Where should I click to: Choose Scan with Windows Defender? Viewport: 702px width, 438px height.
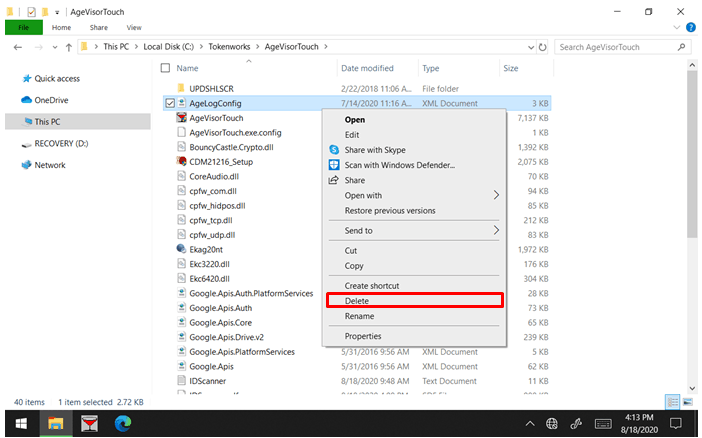414,165
